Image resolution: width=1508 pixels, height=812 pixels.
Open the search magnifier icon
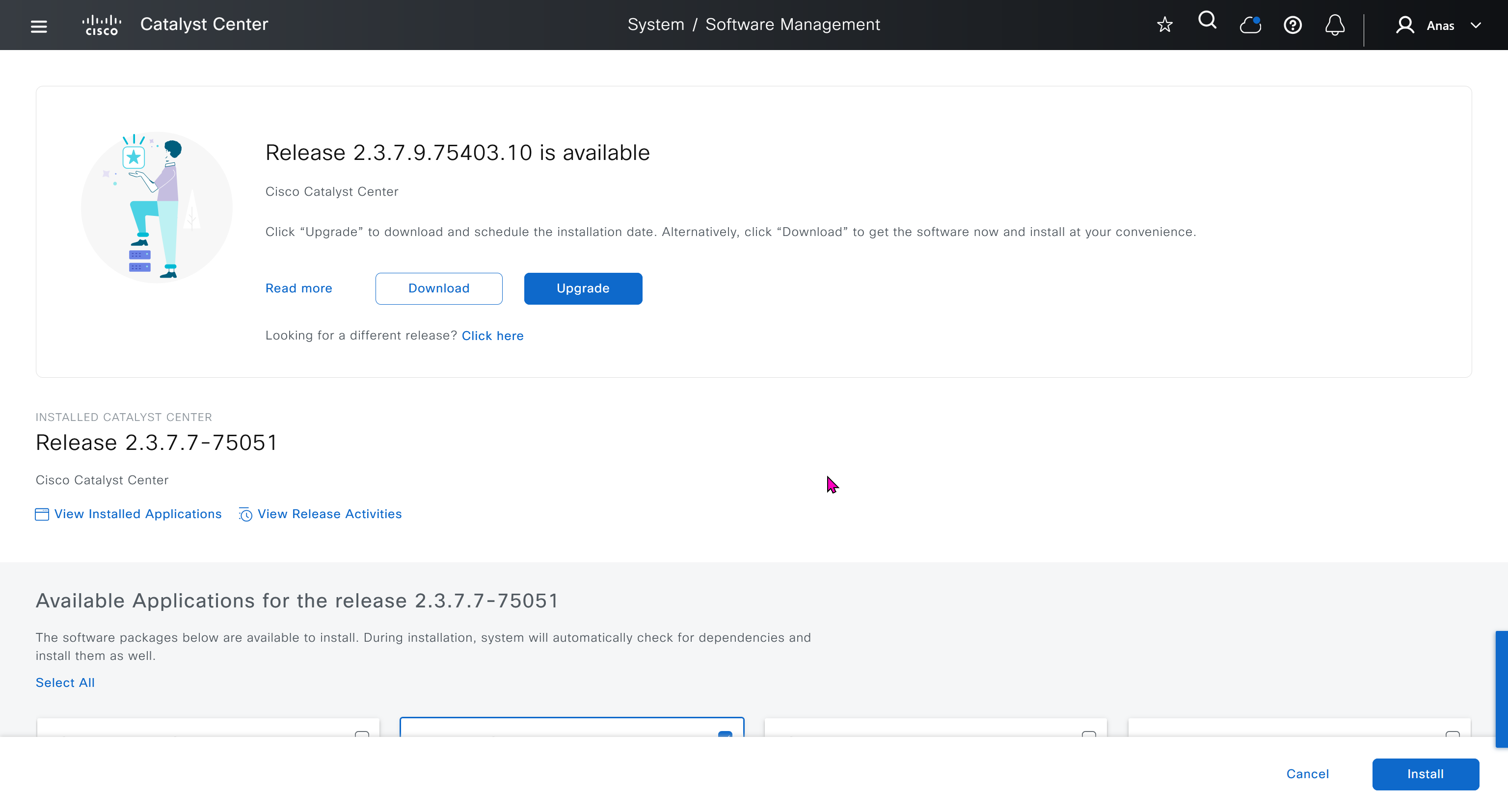pyautogui.click(x=1207, y=22)
